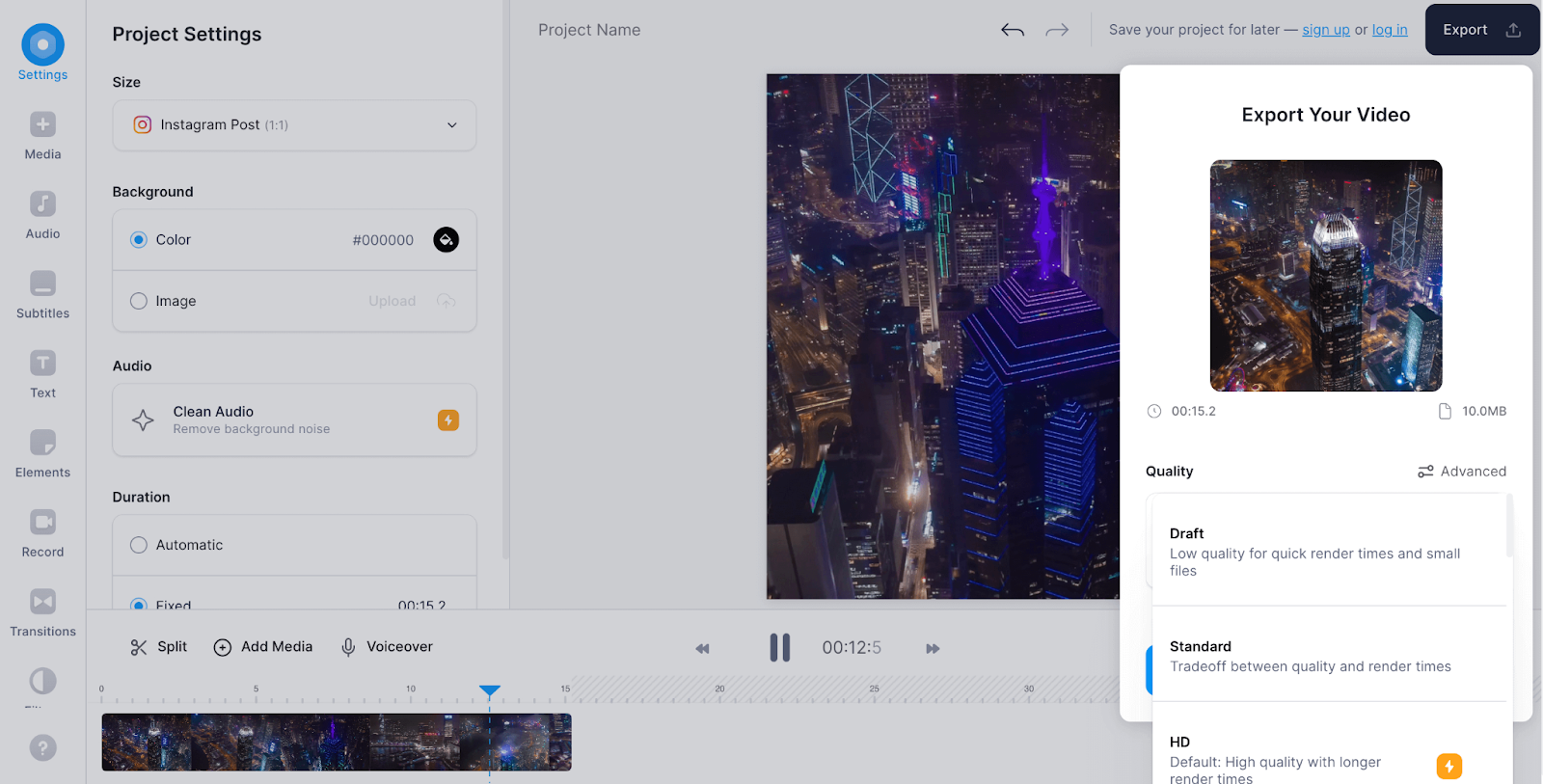Click the file size document icon
The height and width of the screenshot is (784, 1543).
click(x=1445, y=412)
